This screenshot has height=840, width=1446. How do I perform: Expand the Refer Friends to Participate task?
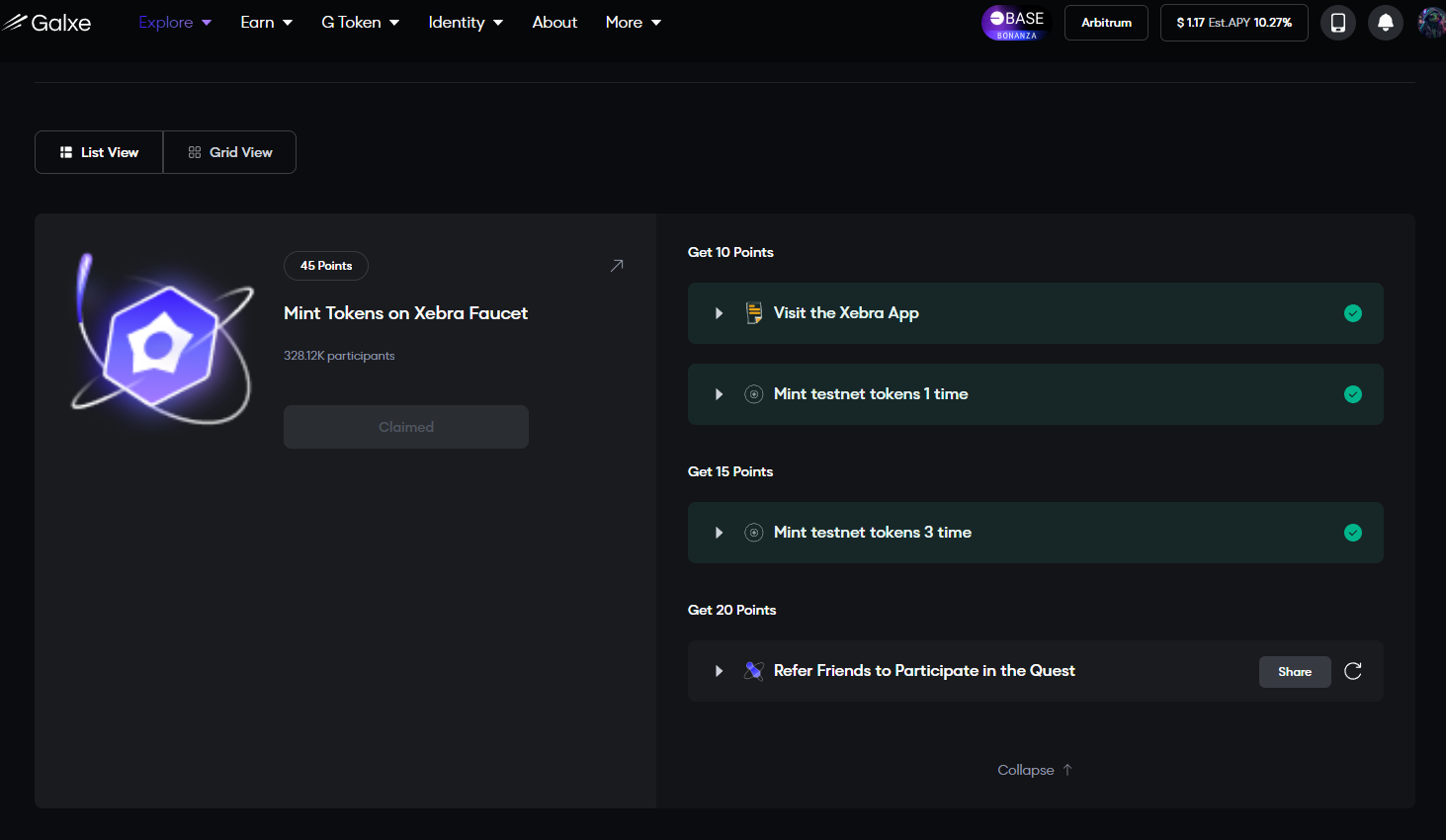[x=719, y=671]
